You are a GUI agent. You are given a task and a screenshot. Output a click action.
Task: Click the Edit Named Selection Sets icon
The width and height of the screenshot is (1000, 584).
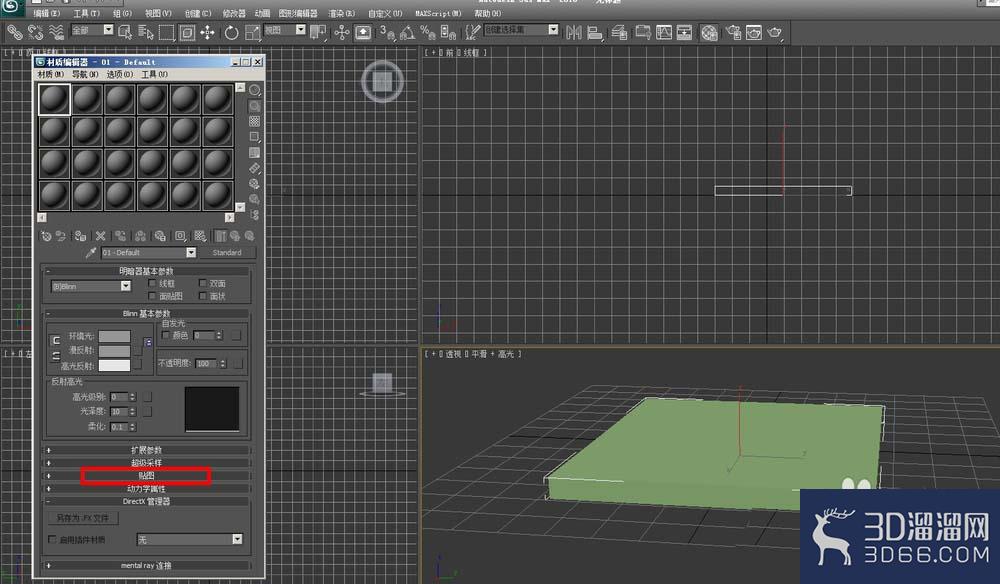coord(473,33)
